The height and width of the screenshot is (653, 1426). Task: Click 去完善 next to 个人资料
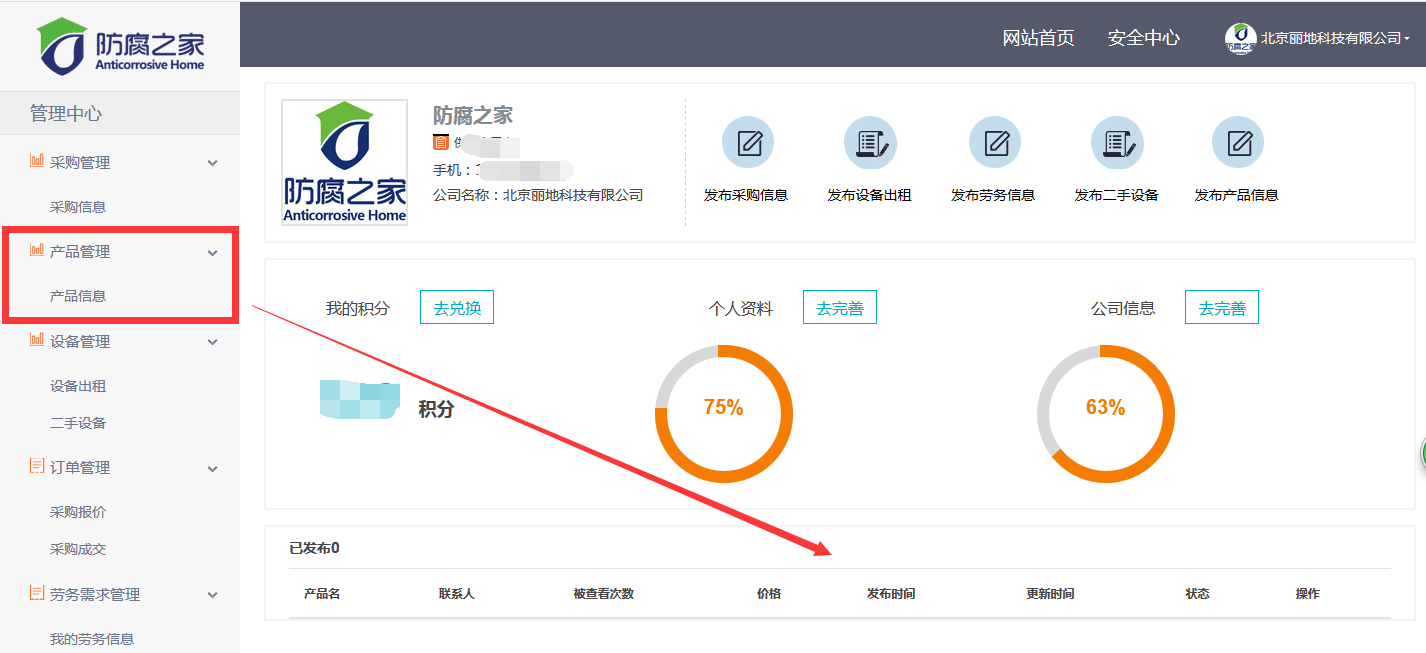839,308
